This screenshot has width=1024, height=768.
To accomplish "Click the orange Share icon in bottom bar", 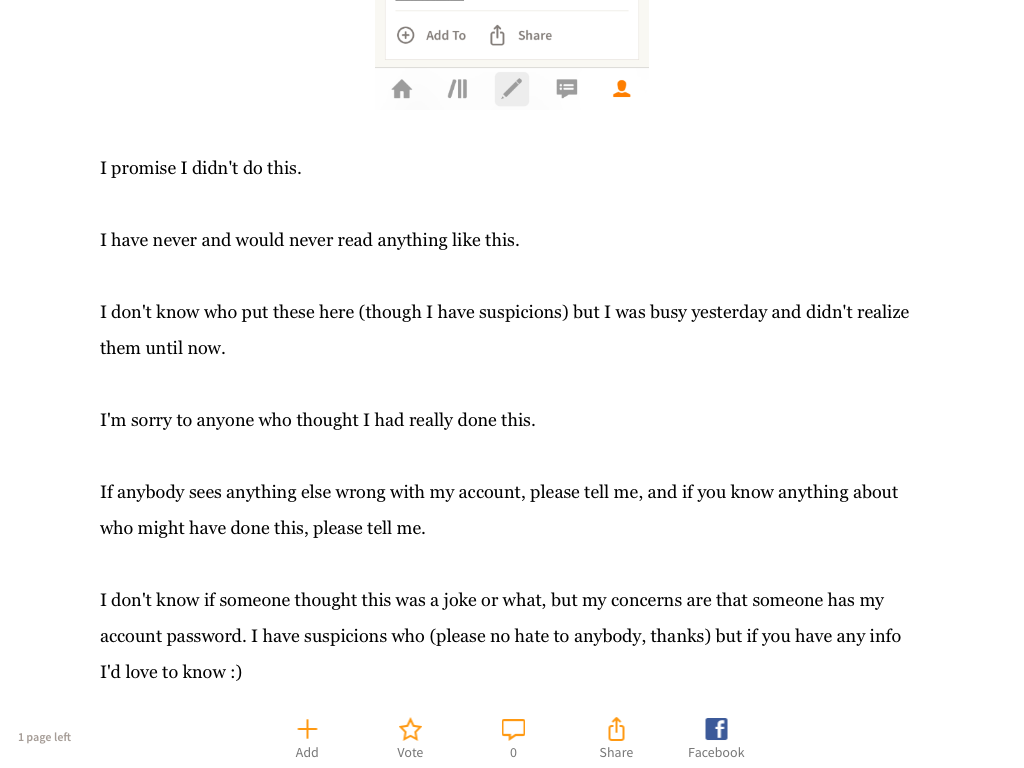I will point(616,729).
